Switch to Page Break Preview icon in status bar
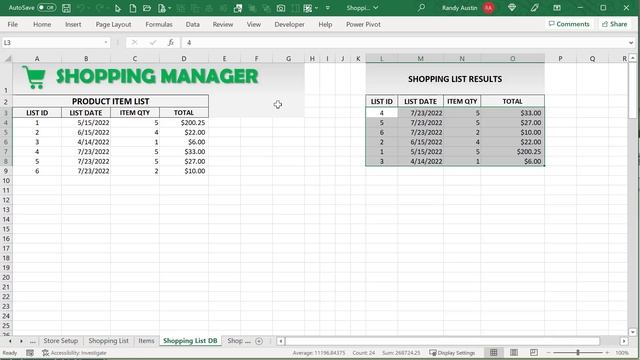The height and width of the screenshot is (360, 640). click(x=534, y=353)
